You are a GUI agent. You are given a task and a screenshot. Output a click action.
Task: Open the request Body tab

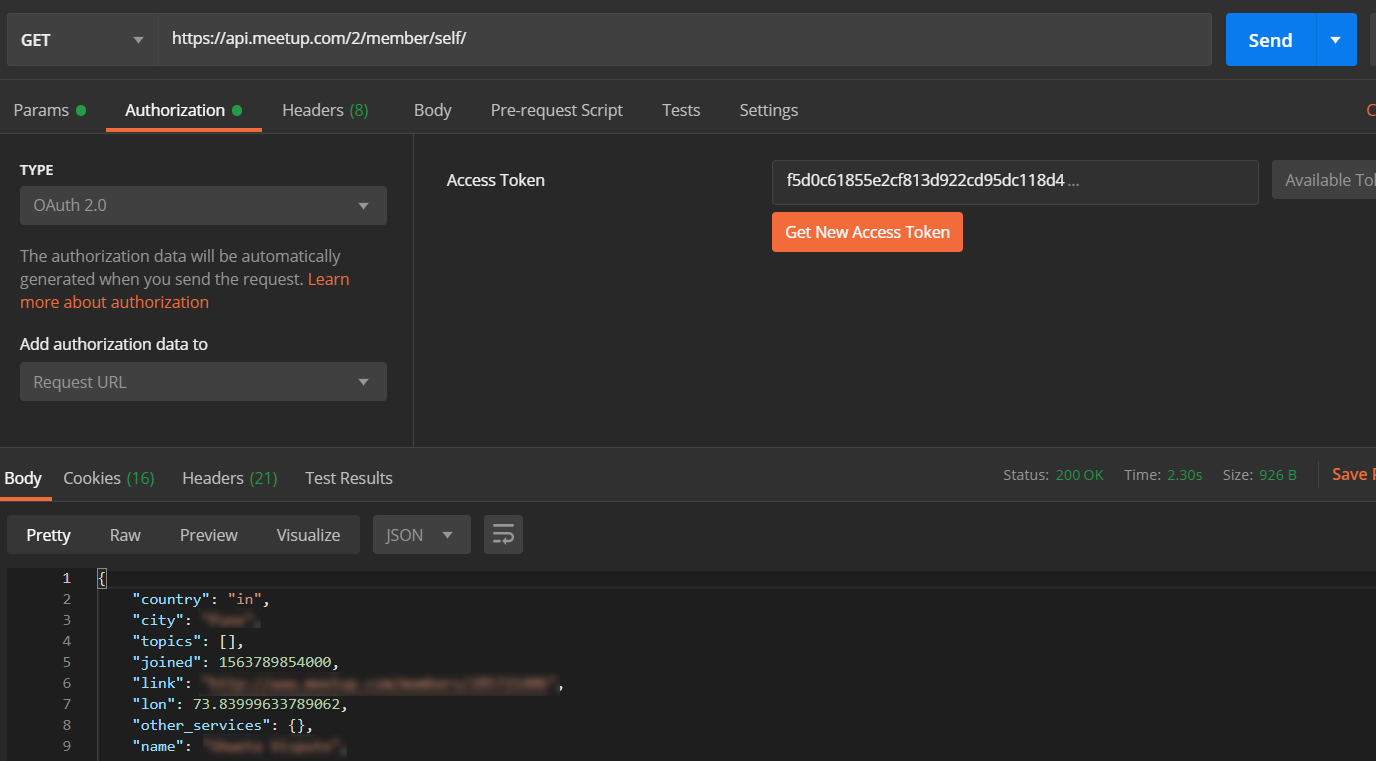coord(433,110)
